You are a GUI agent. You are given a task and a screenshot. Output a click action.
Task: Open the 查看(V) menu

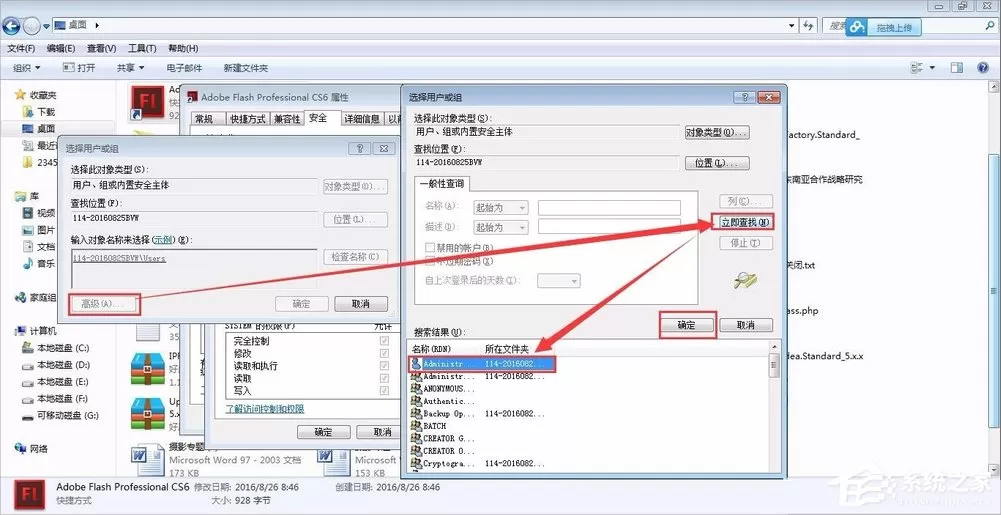click(102, 49)
